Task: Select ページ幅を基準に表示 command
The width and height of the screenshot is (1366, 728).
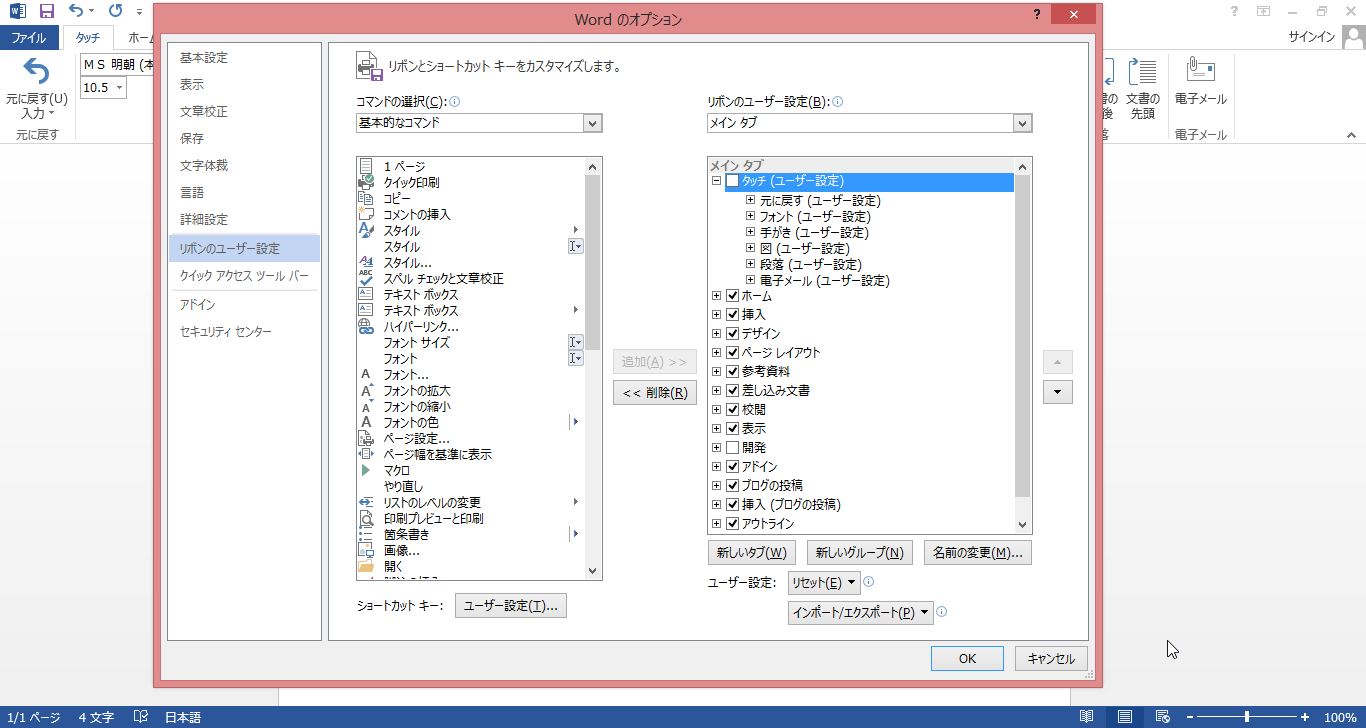Action: point(437,454)
